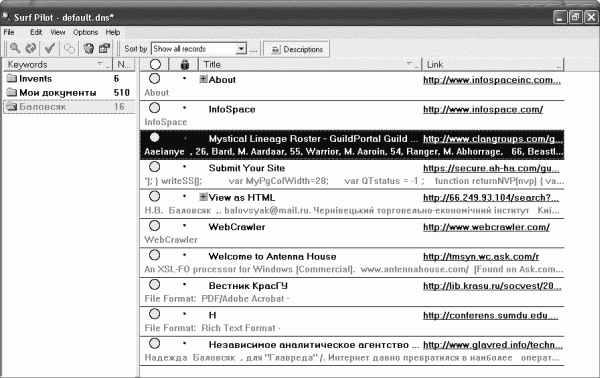Select the Мои документы keyword folder

coord(68,93)
